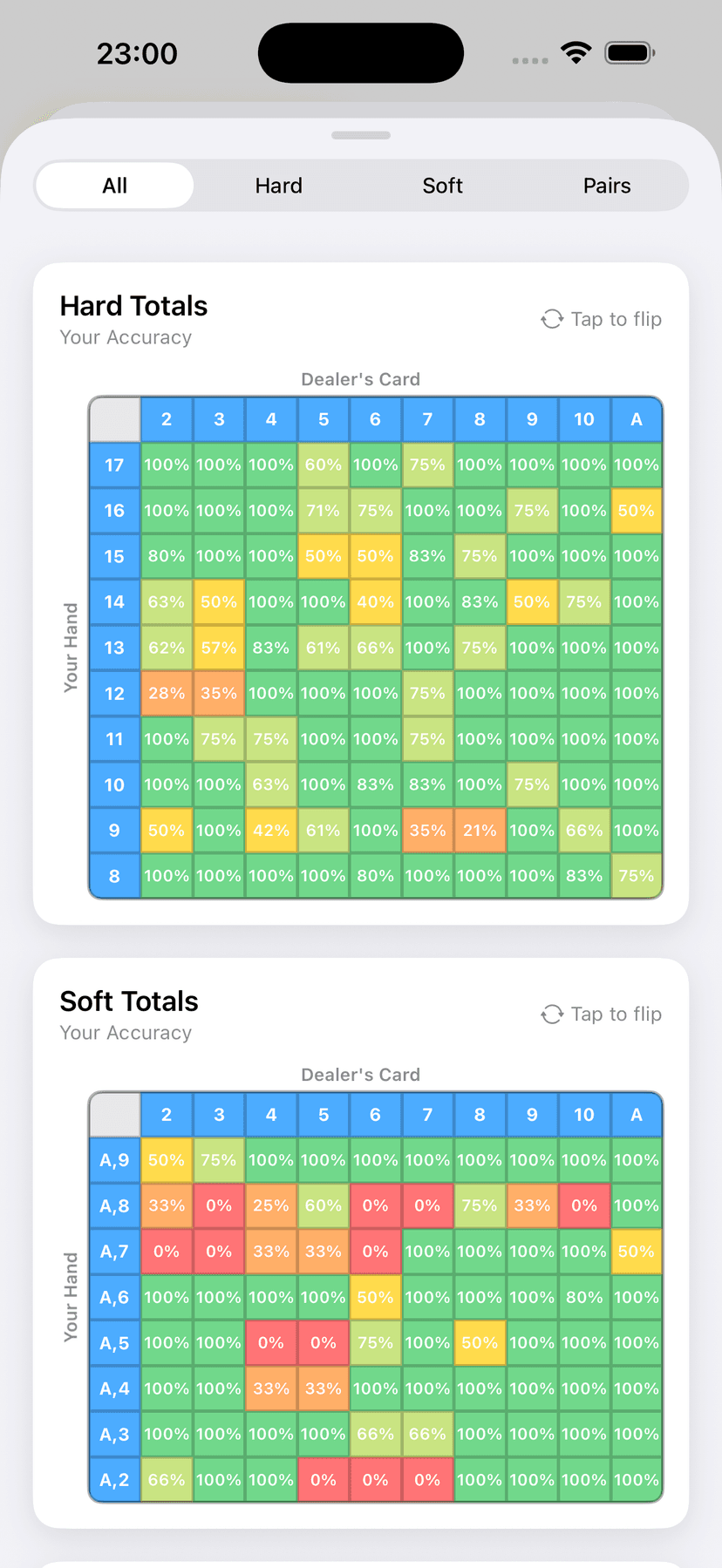Tap the 80% cell in the A,6 row
The width and height of the screenshot is (722, 1568).
[584, 1298]
